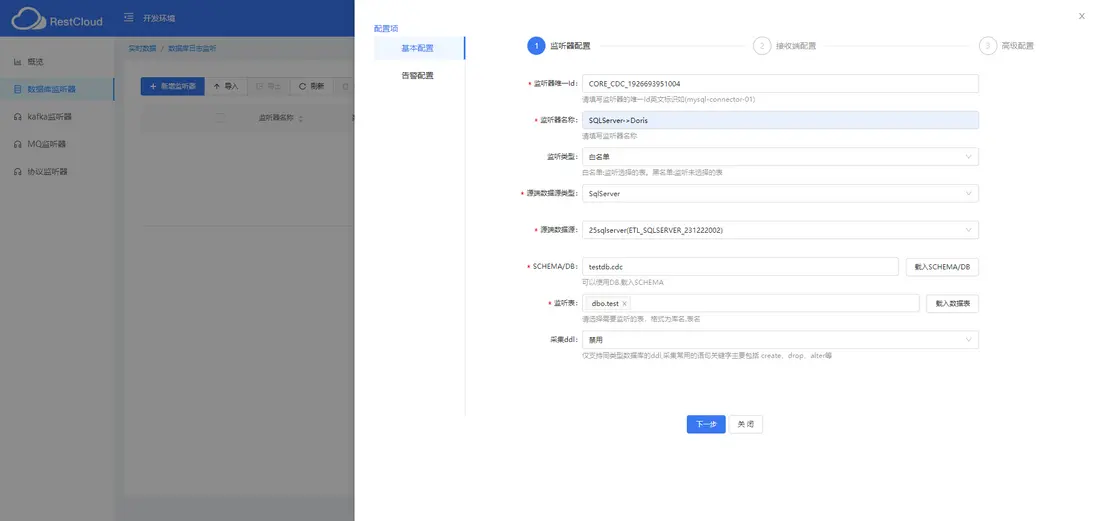This screenshot has height=521, width=1098.
Task: Open the 监听类型 dropdown showing 白名单
Action: [780, 156]
